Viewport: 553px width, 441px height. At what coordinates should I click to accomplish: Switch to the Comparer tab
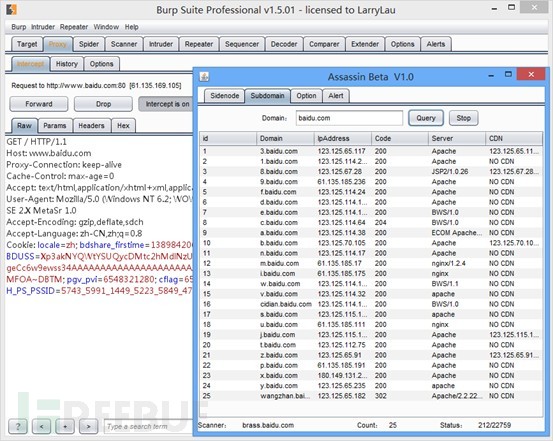(324, 44)
